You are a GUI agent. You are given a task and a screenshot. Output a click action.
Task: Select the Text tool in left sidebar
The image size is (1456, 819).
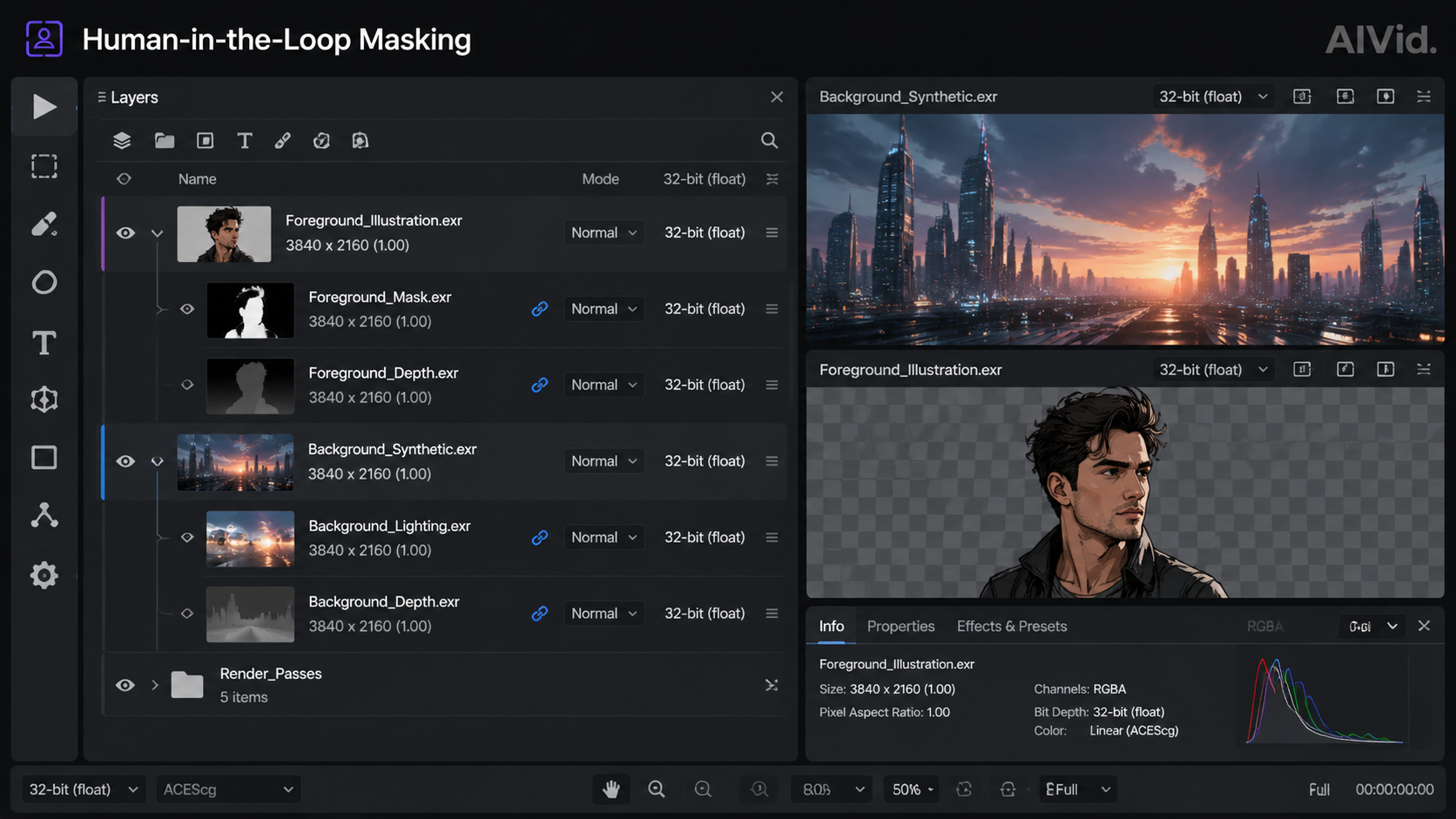pyautogui.click(x=44, y=343)
